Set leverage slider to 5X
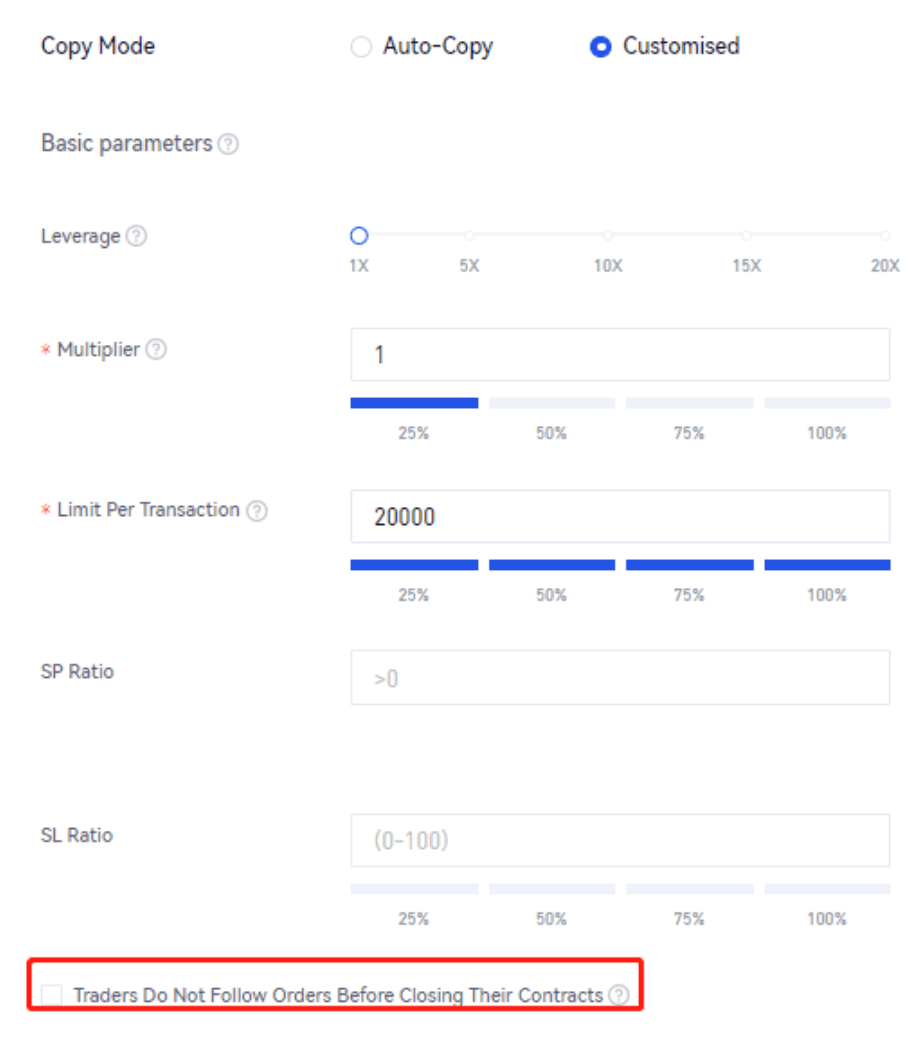 coord(469,236)
